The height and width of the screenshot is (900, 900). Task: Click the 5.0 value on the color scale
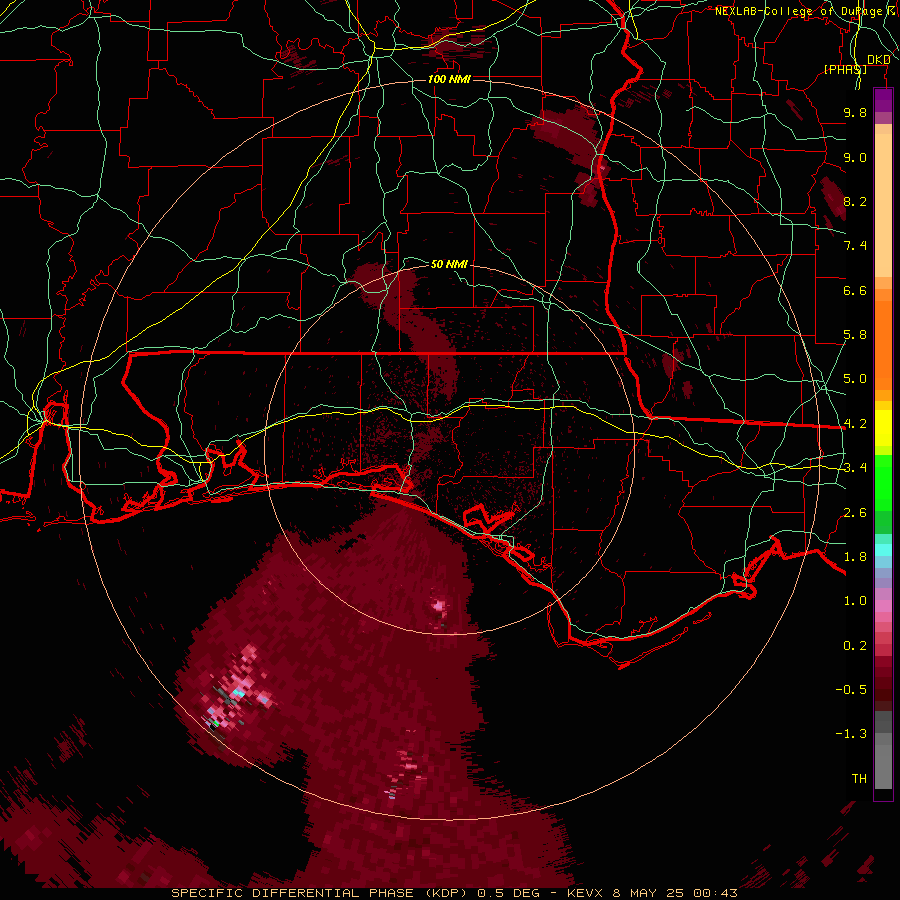point(855,379)
